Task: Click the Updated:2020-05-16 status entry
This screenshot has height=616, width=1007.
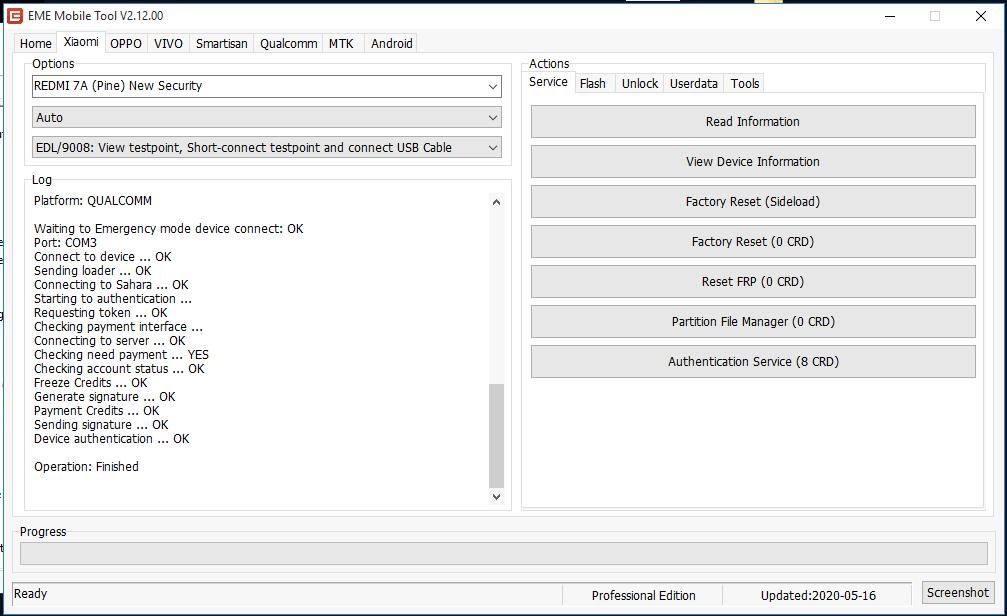Action: [x=818, y=595]
